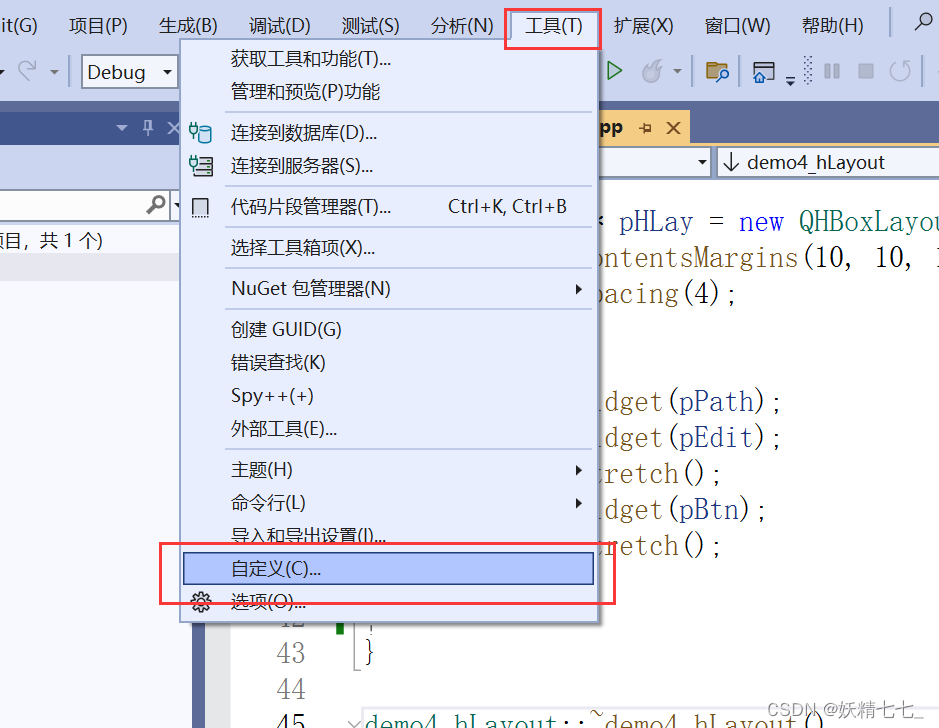Open the 项目(P) menu
The width and height of the screenshot is (939, 728).
[98, 26]
